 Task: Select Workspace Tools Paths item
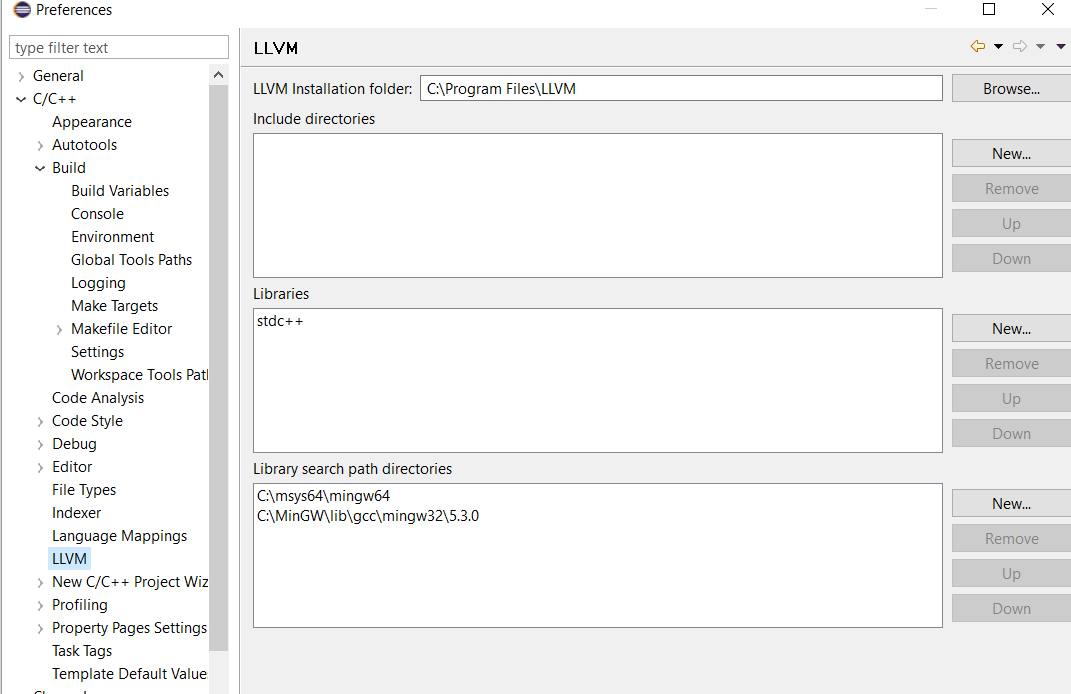pyautogui.click(x=139, y=375)
